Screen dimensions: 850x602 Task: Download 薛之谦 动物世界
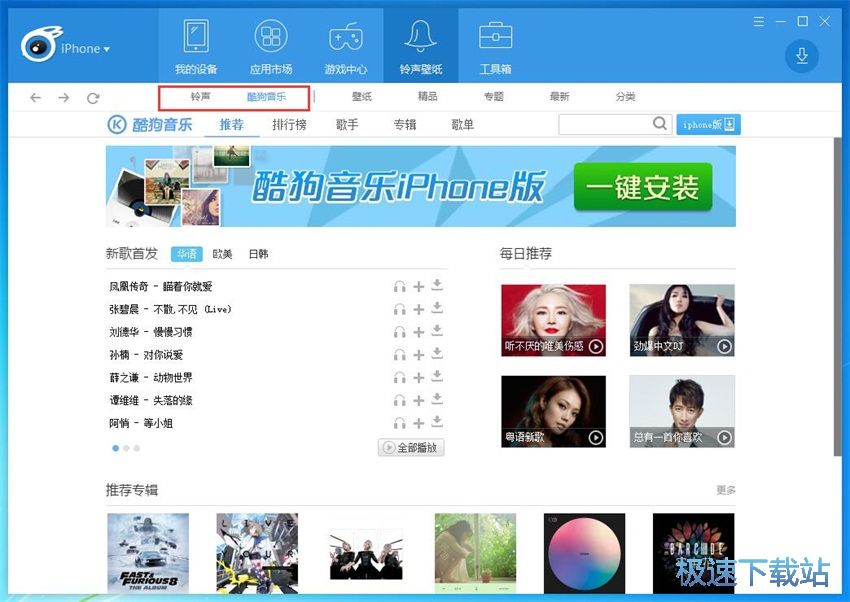point(437,376)
